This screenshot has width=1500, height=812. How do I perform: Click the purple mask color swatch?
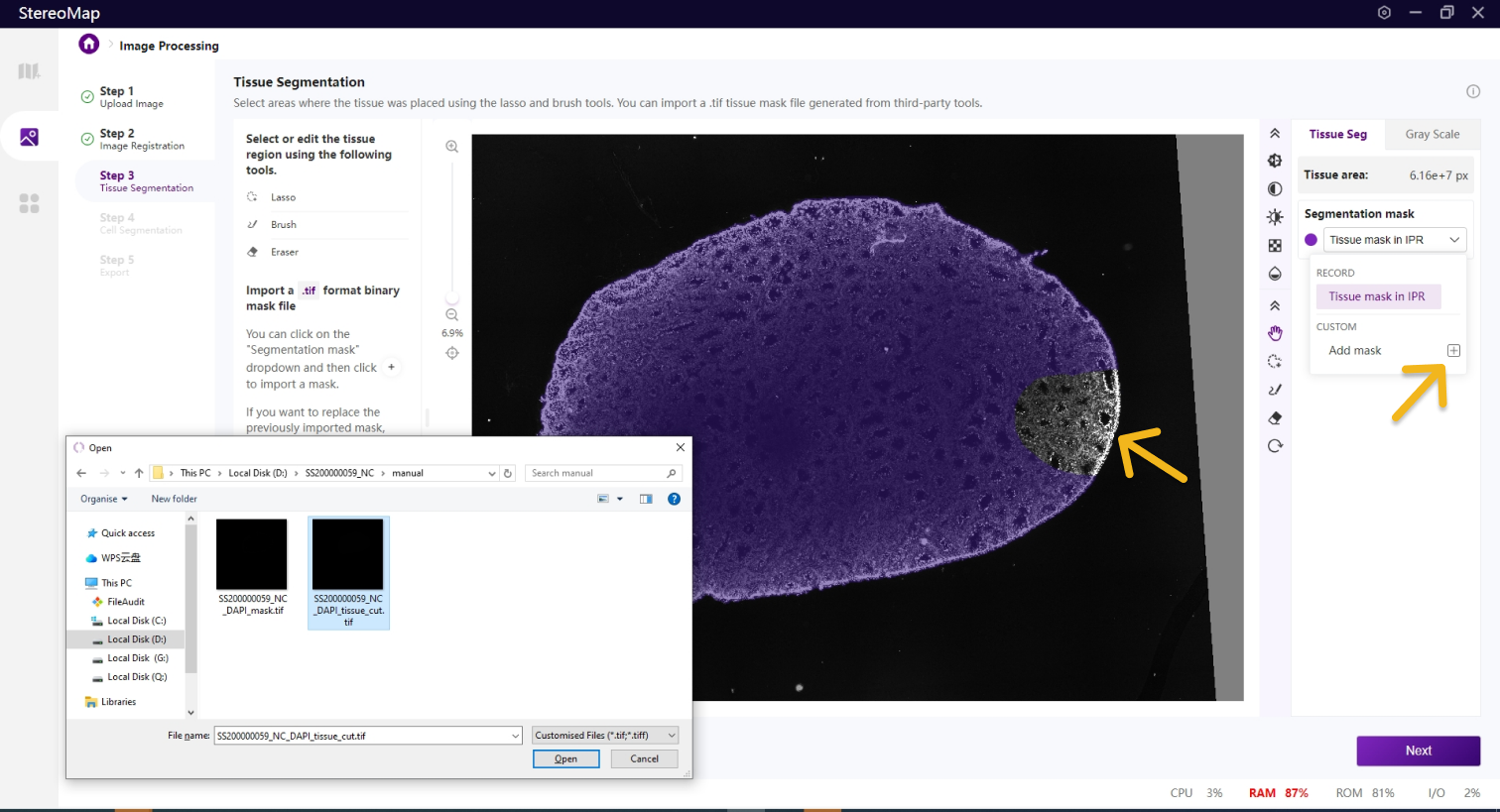(x=1311, y=240)
